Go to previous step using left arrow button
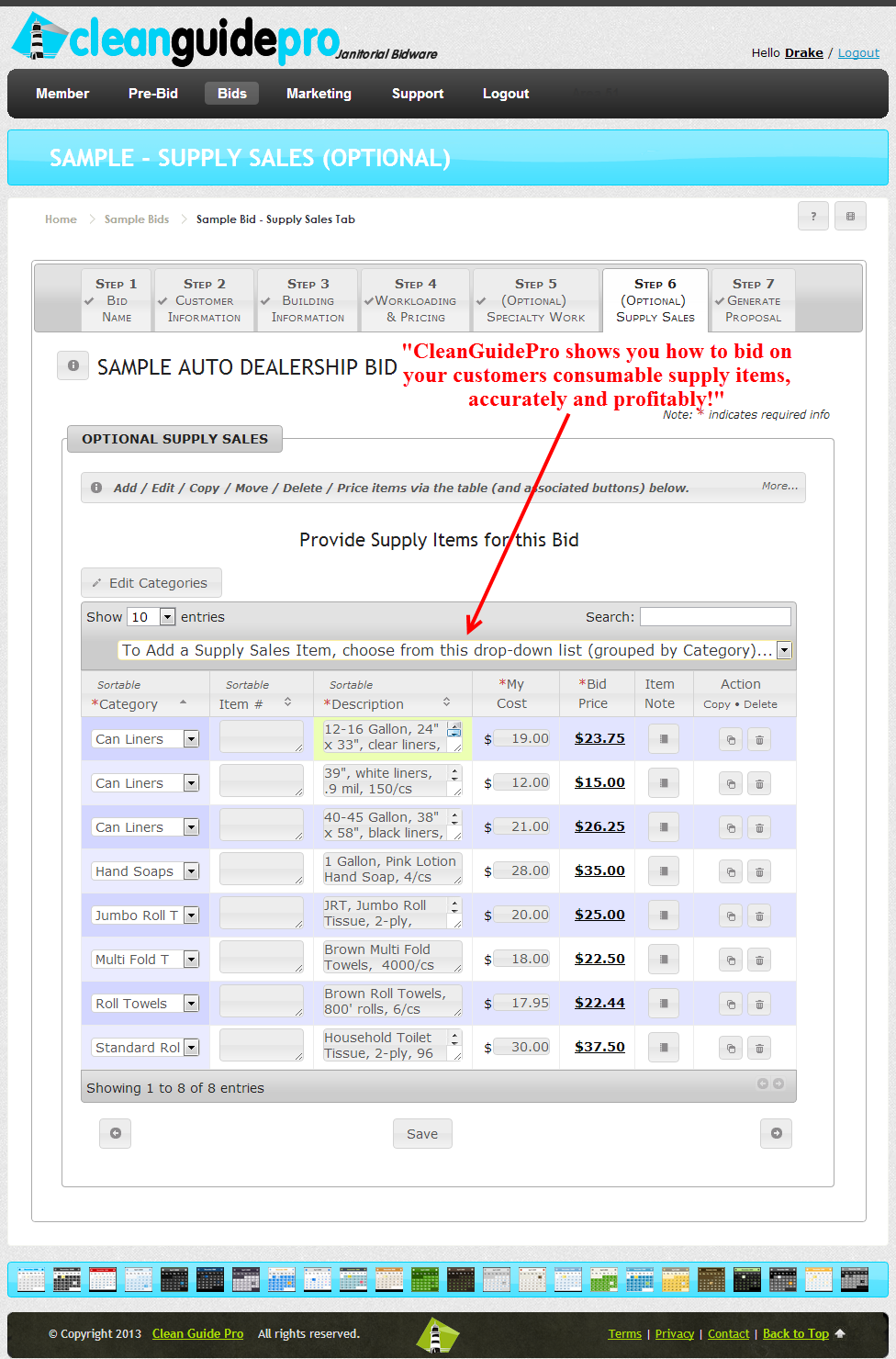 [116, 1133]
